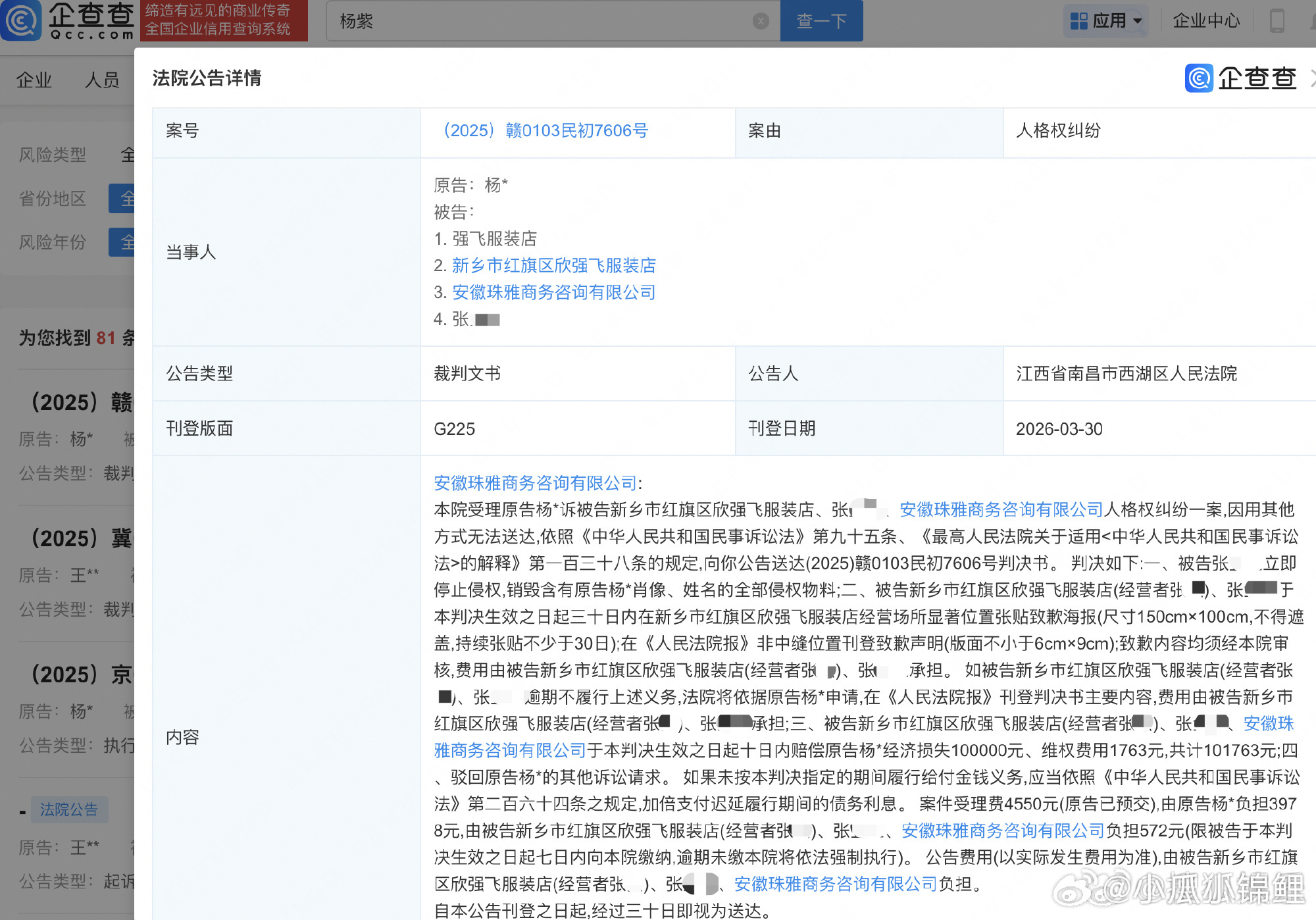Click inside the search input field
Screen dimensions: 1316x920
(x=526, y=21)
